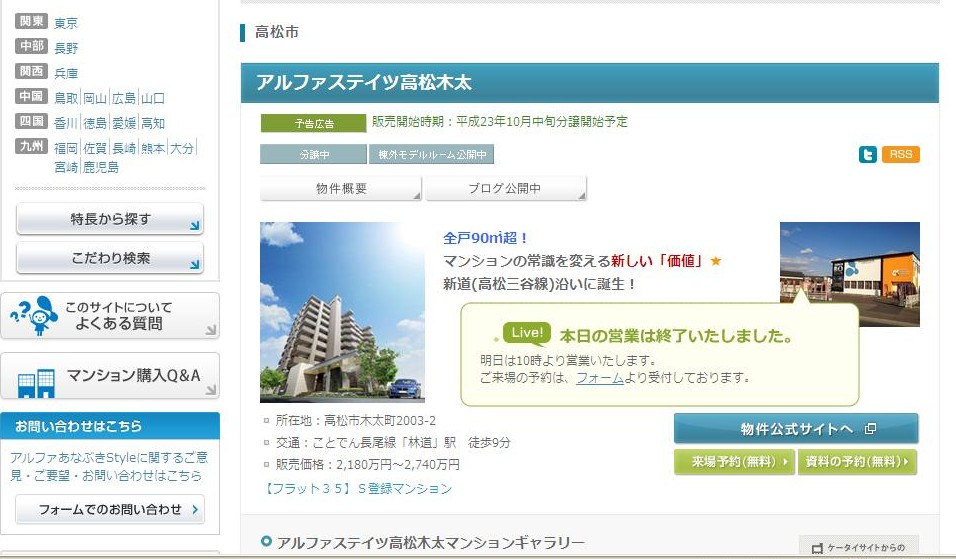Click フォームでのお問い合わせ button
The image size is (956, 559).
110,509
